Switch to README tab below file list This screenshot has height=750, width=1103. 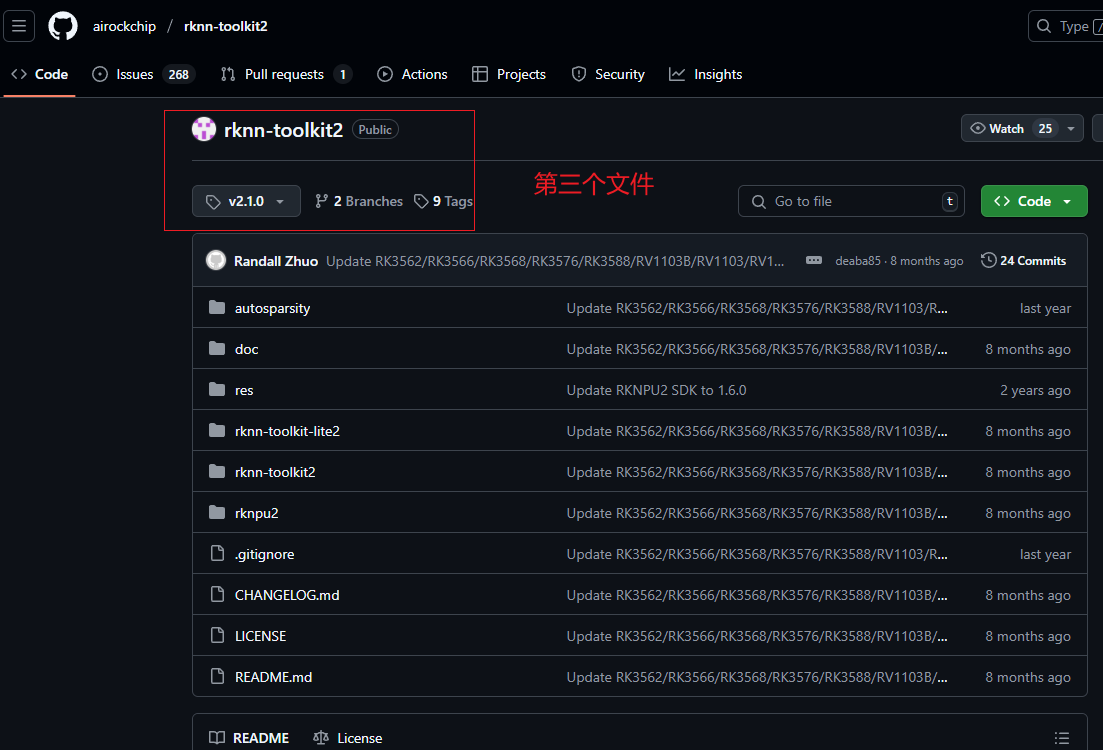tap(249, 737)
